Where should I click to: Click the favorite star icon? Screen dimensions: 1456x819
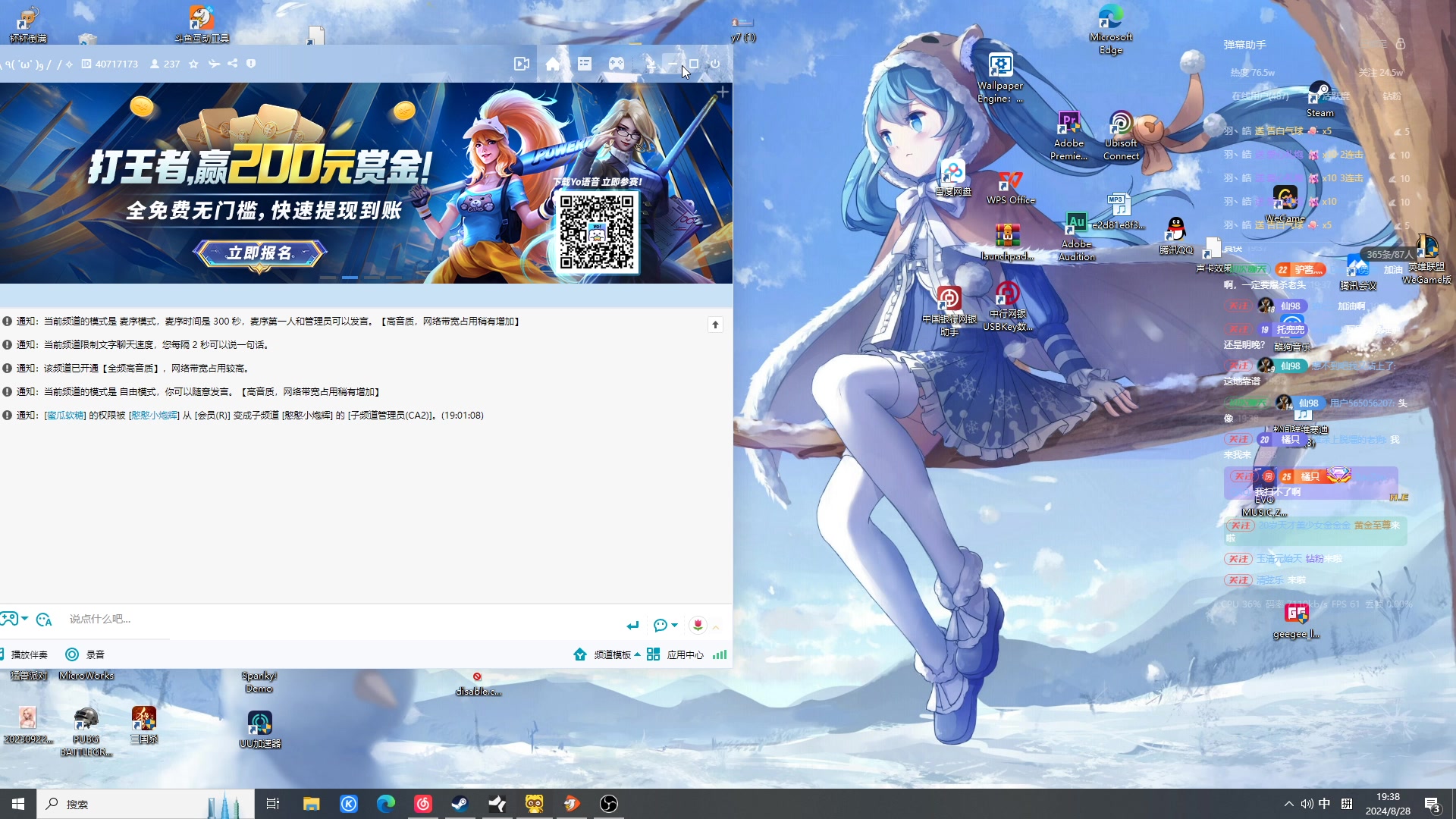(x=193, y=64)
